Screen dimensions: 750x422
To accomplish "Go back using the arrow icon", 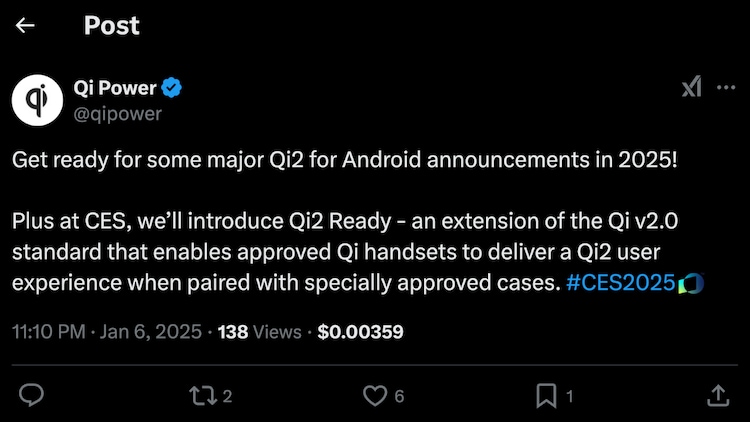I will coord(25,25).
